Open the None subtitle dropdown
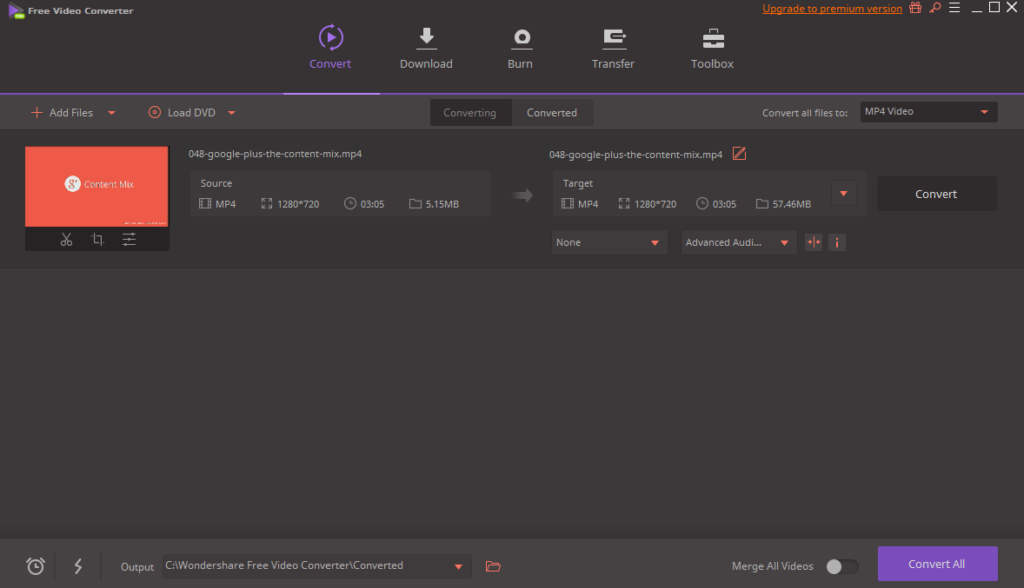This screenshot has height=588, width=1024. click(x=609, y=242)
